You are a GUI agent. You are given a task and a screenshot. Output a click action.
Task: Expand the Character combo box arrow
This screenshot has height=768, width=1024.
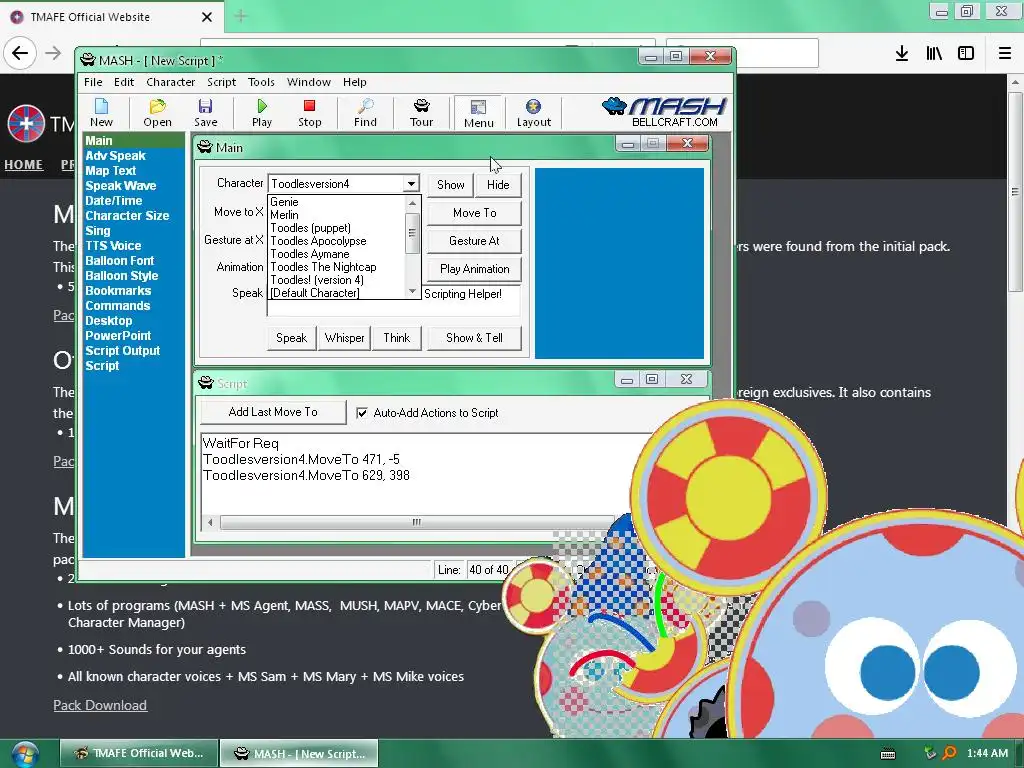point(411,184)
